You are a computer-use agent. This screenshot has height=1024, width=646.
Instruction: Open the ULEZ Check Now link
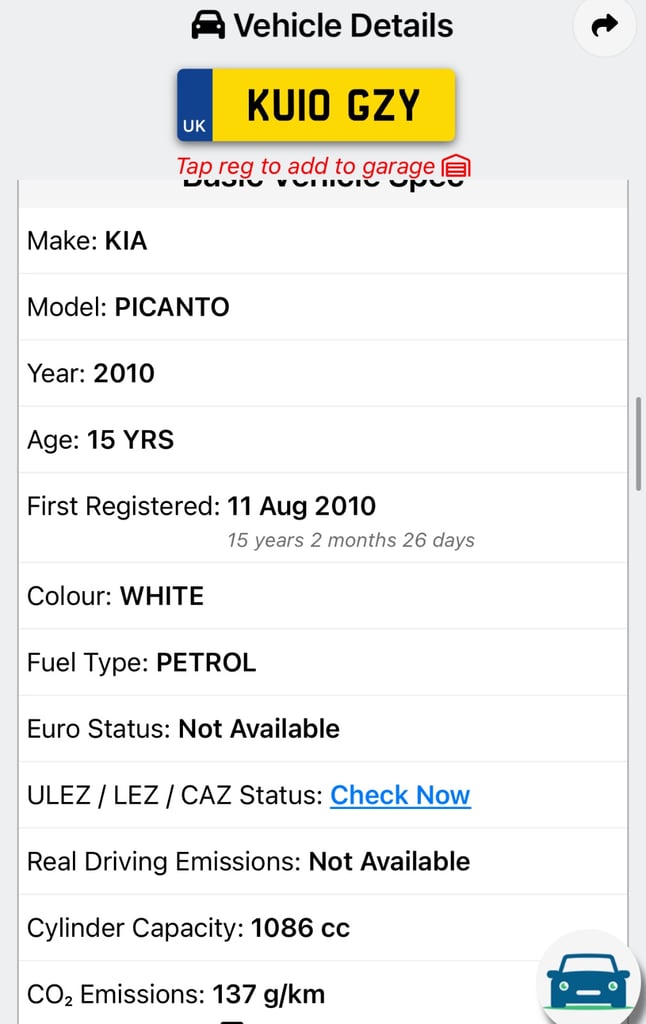point(399,794)
